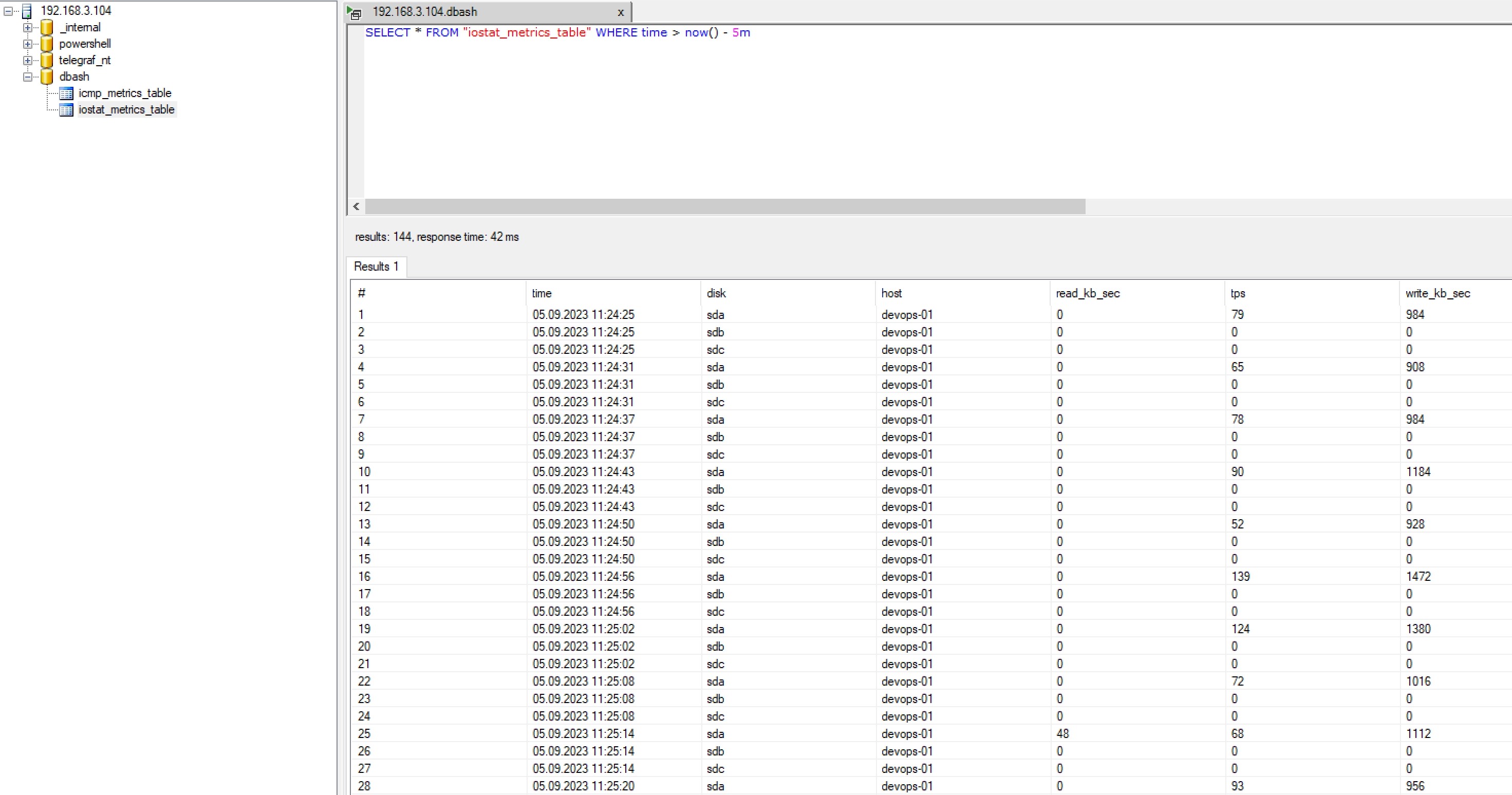The height and width of the screenshot is (795, 1512).
Task: Expand the _internal database node
Action: tap(27, 27)
